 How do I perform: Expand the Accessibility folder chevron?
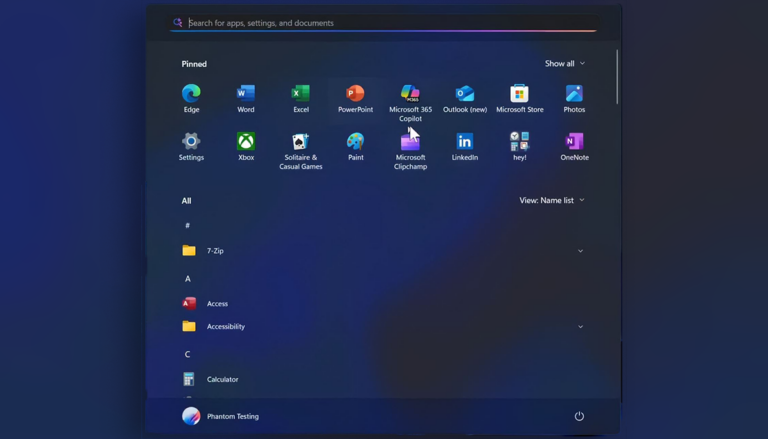[x=580, y=326]
